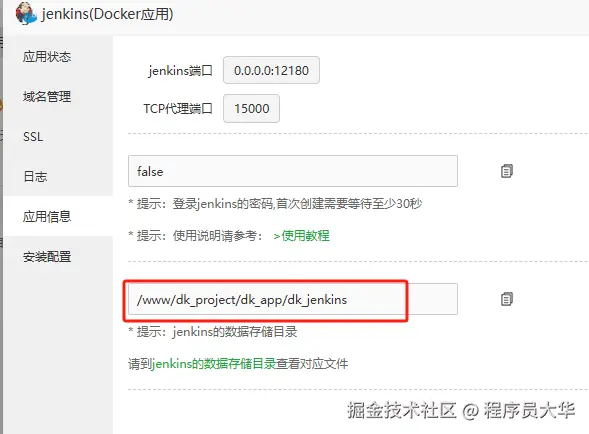Click the hint text 提示：jenkins的数据存储目录
This screenshot has width=589, height=434.
pyautogui.click(x=213, y=332)
